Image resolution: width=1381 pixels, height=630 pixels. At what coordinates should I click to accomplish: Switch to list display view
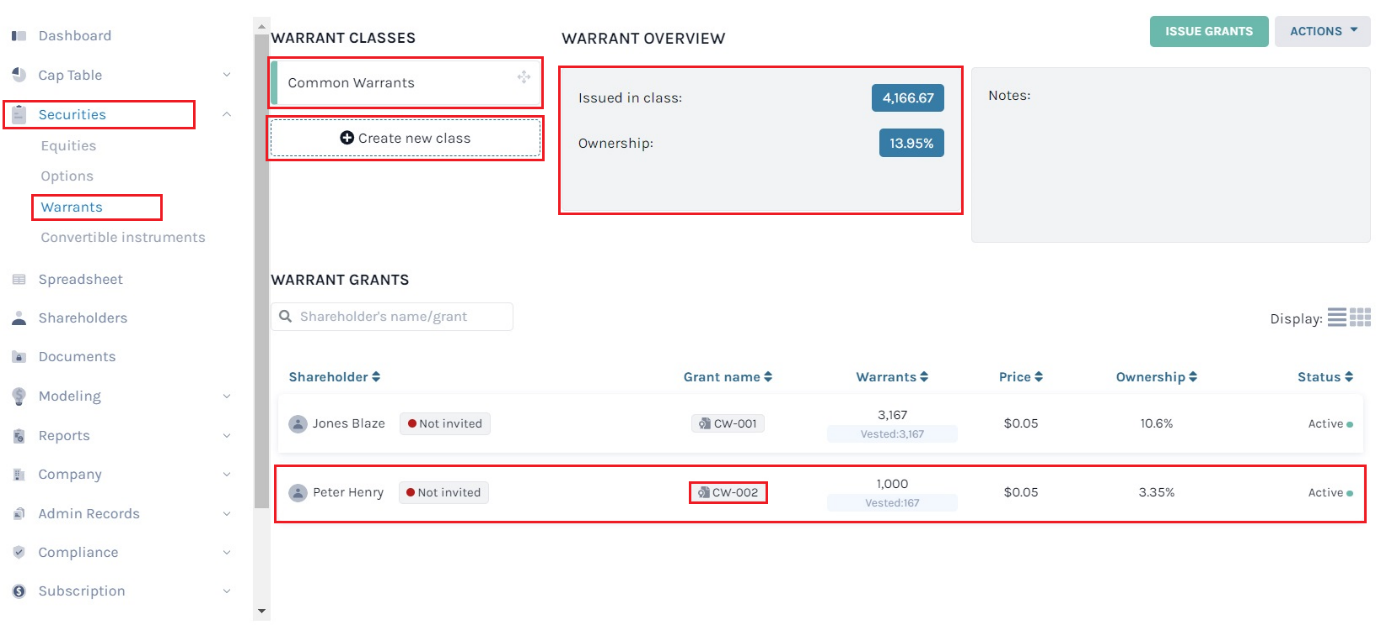coord(1337,317)
